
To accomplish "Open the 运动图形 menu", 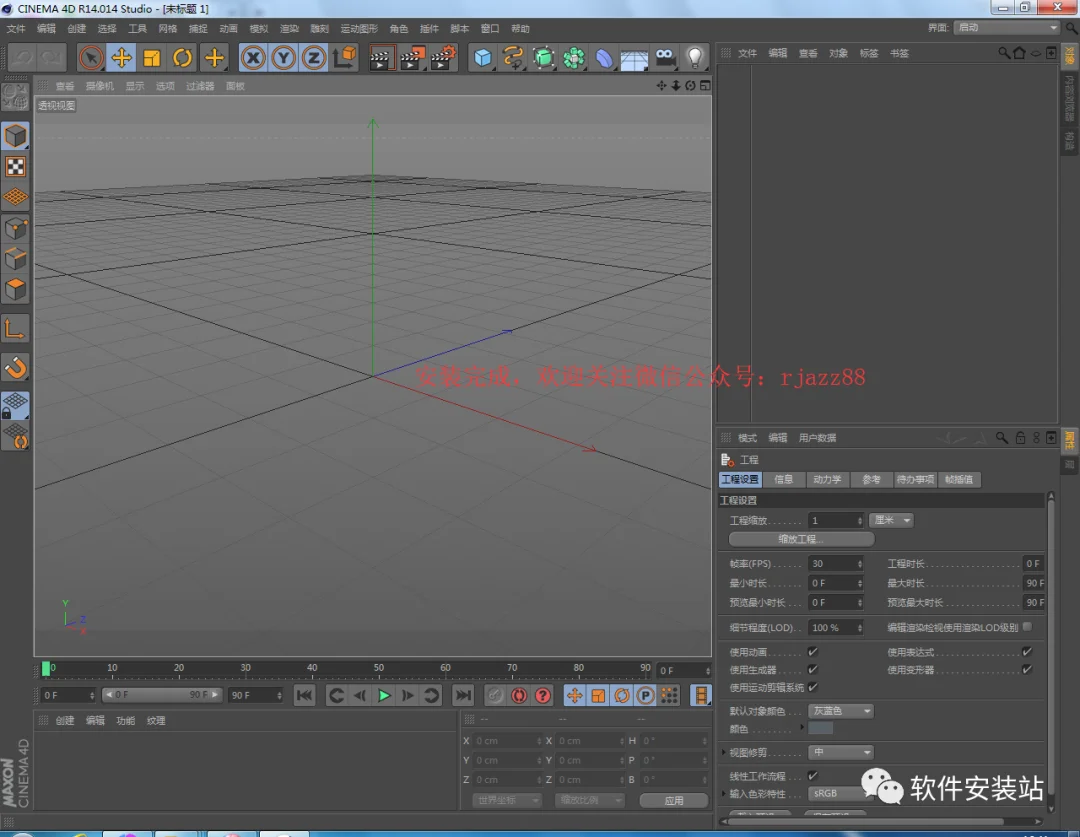I will click(359, 29).
